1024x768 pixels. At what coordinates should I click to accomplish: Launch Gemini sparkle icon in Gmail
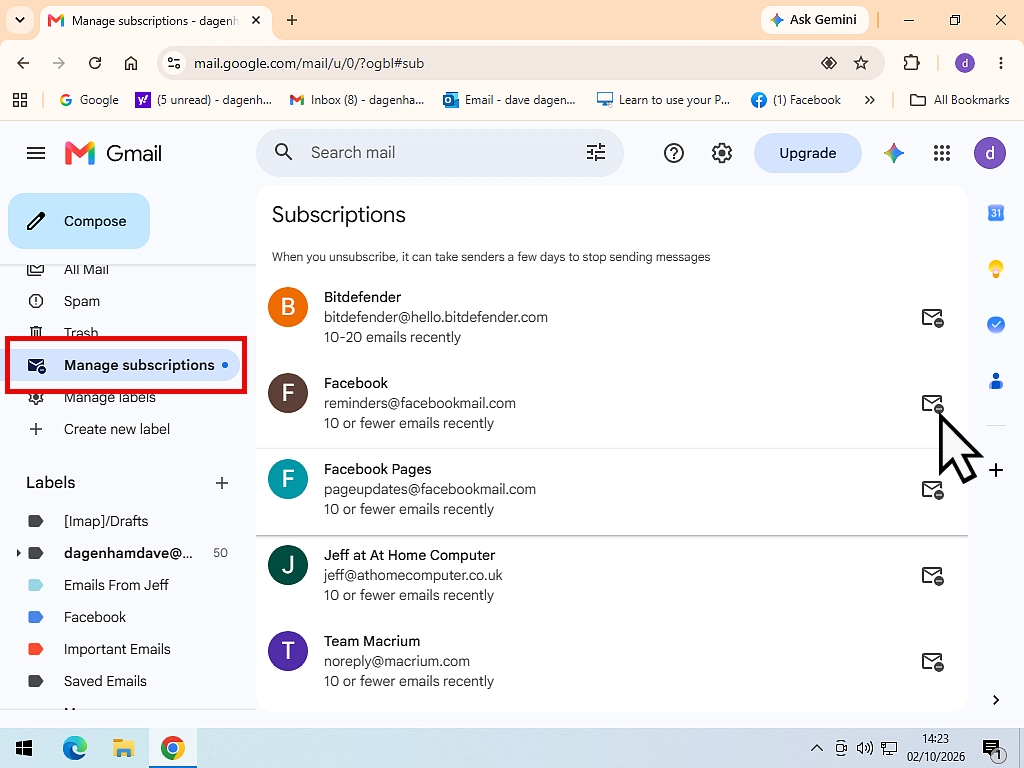point(893,153)
